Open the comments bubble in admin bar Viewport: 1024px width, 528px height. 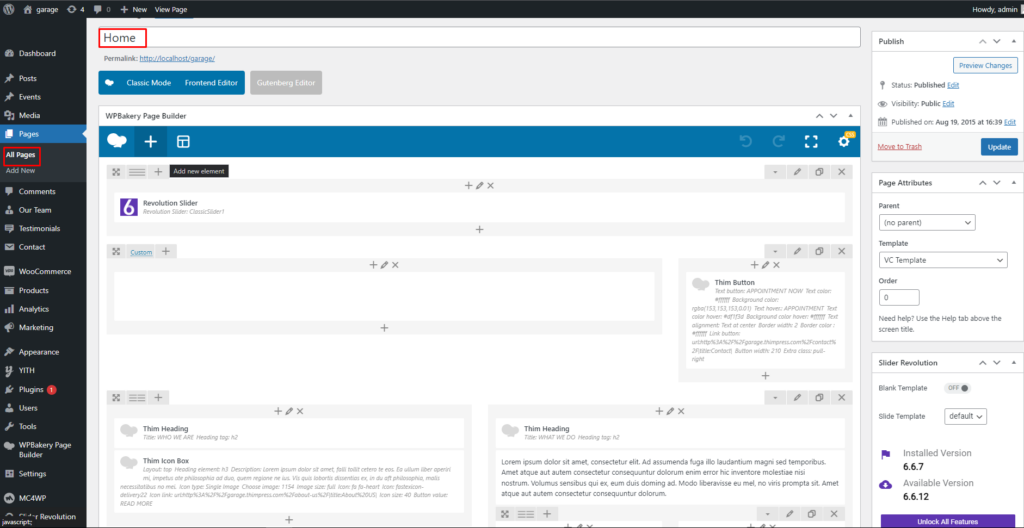102,10
